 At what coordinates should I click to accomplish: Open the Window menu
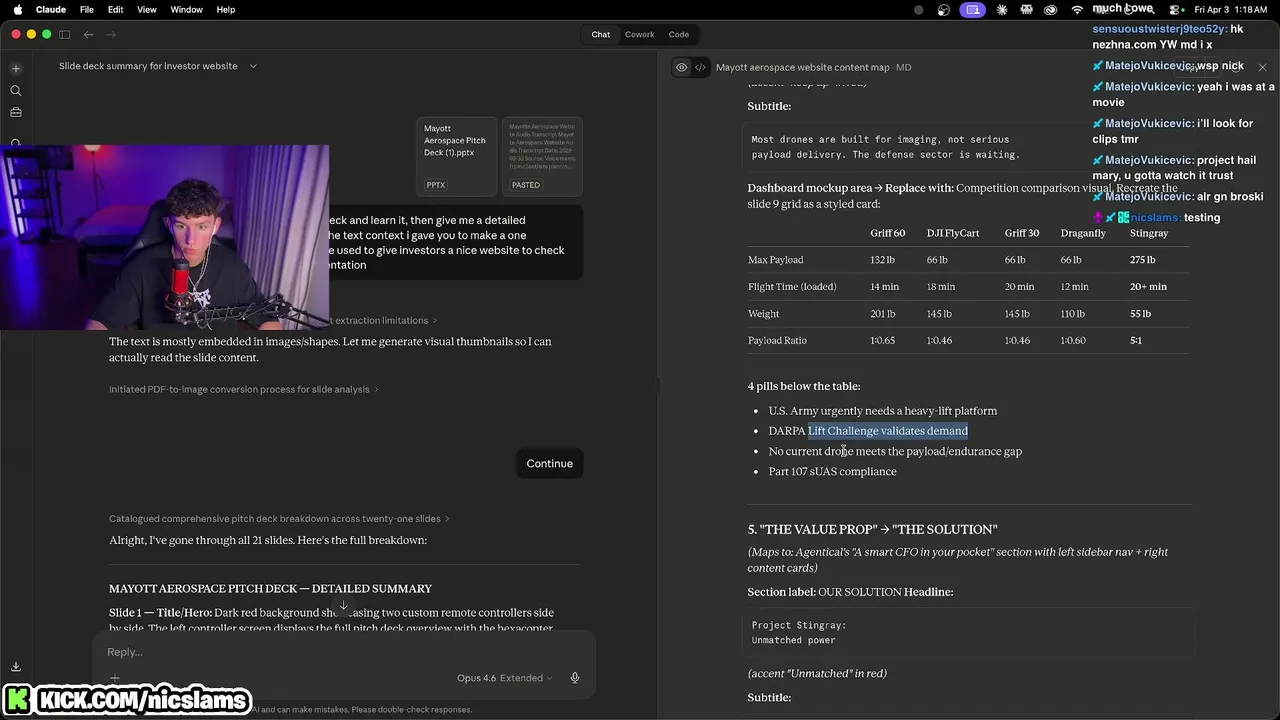(x=187, y=9)
